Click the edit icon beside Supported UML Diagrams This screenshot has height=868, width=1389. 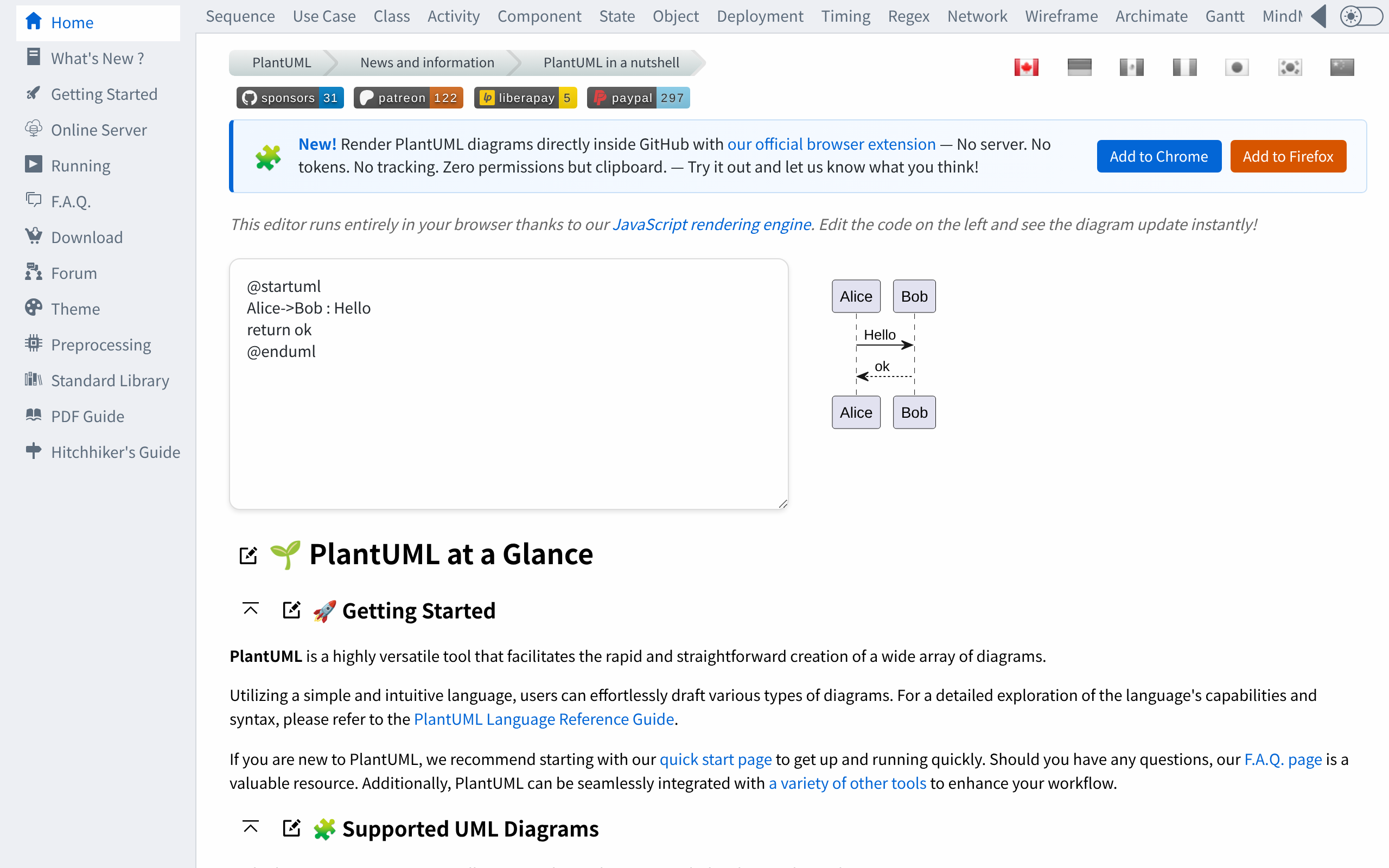[291, 828]
